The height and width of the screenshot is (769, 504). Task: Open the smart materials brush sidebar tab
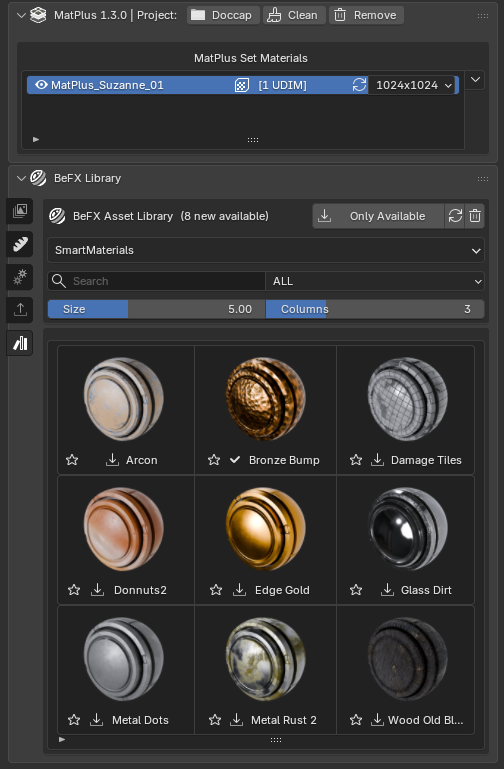pyautogui.click(x=20, y=244)
